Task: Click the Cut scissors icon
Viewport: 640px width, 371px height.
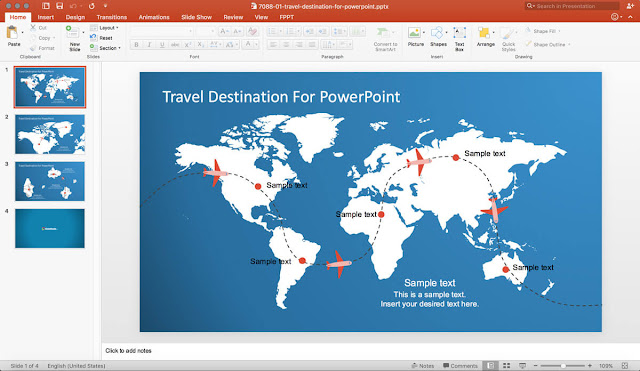Action: pos(33,27)
